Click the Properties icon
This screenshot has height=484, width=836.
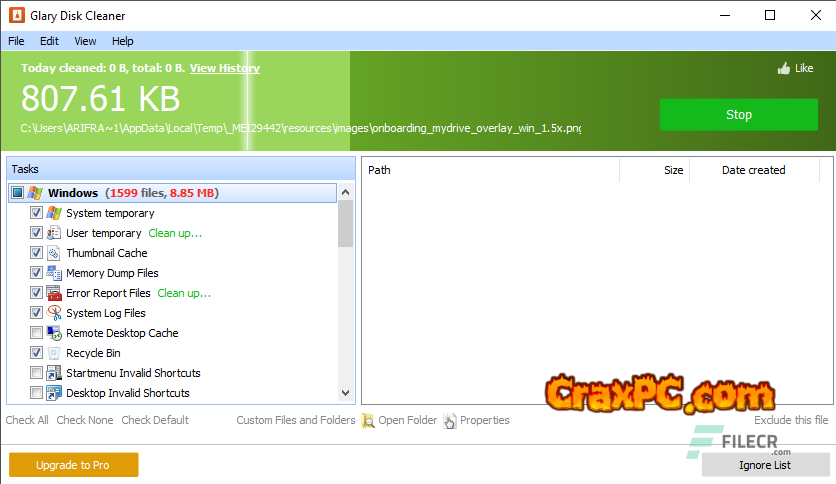(450, 421)
